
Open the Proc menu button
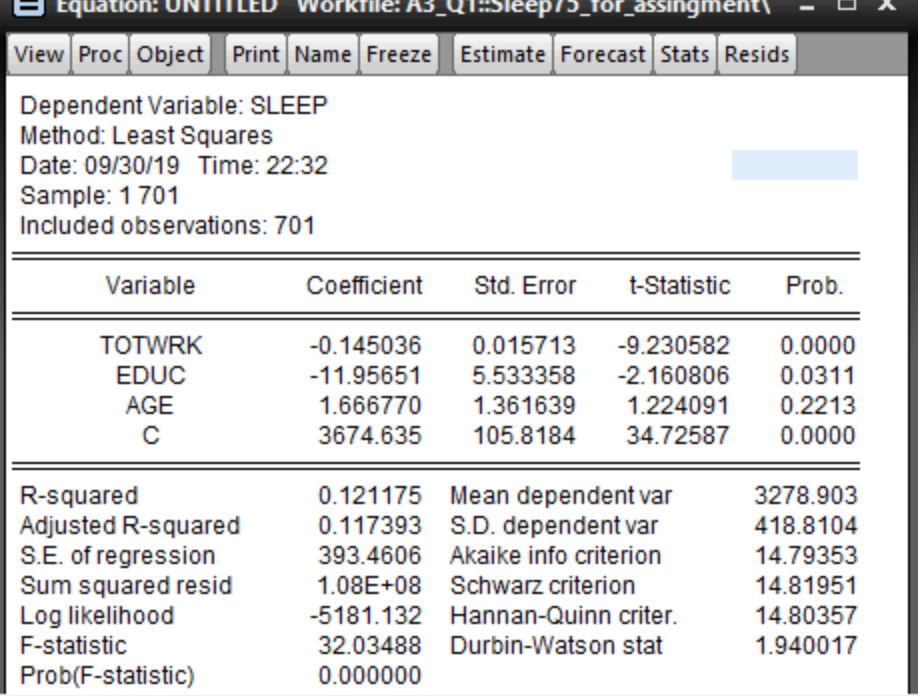point(100,54)
